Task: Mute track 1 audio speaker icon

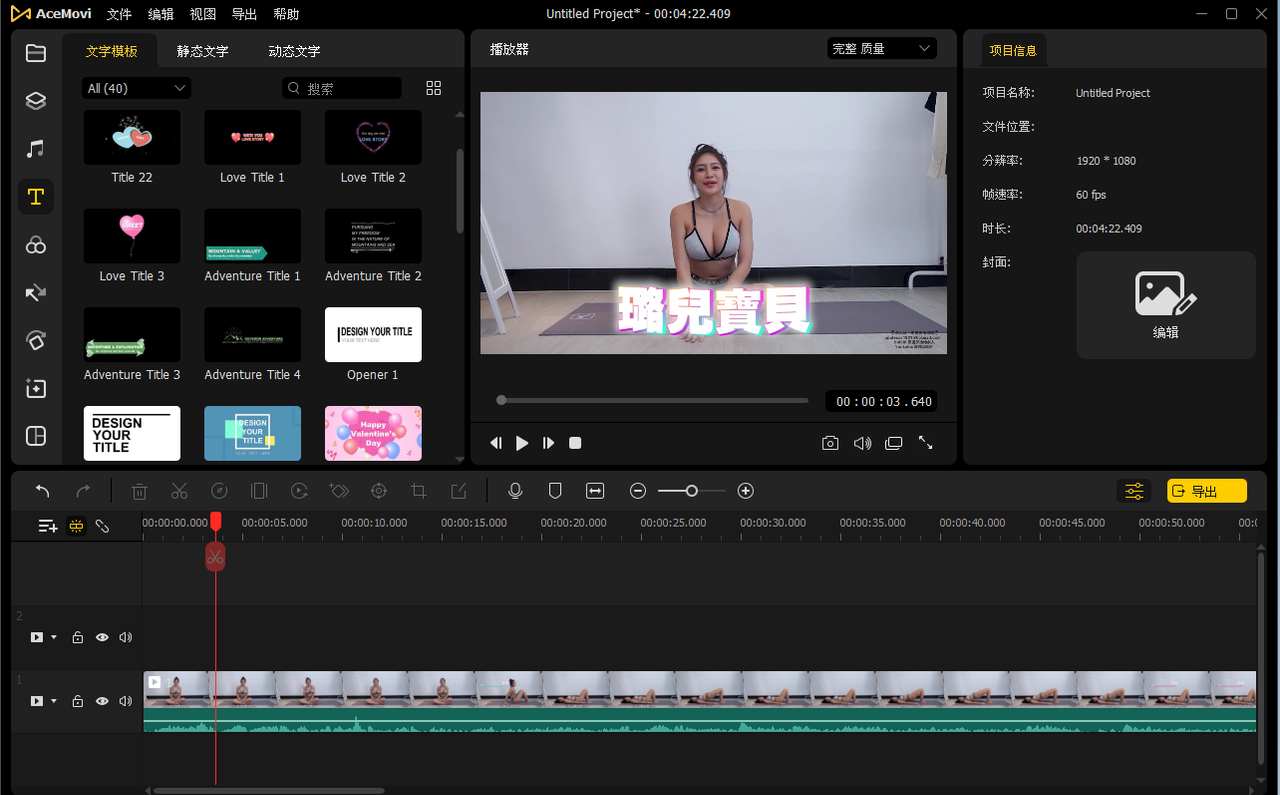Action: [125, 701]
